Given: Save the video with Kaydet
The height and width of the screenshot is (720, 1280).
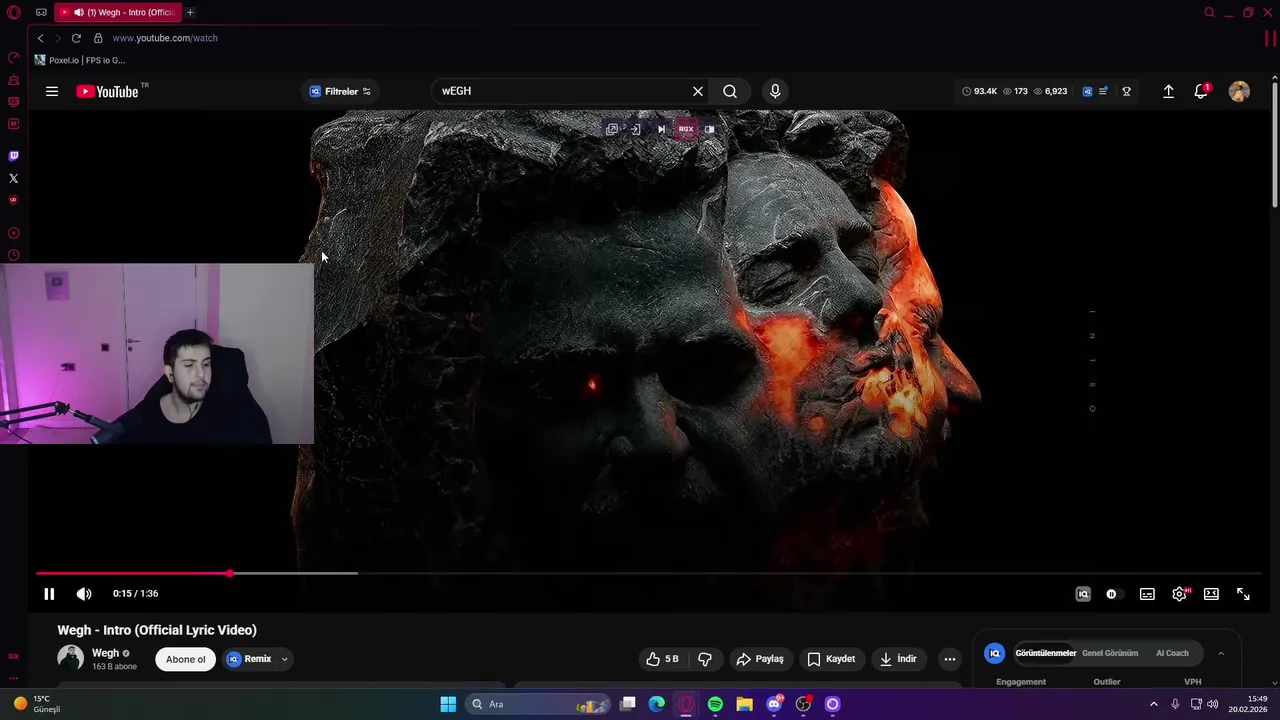Looking at the screenshot, I should click(x=832, y=659).
